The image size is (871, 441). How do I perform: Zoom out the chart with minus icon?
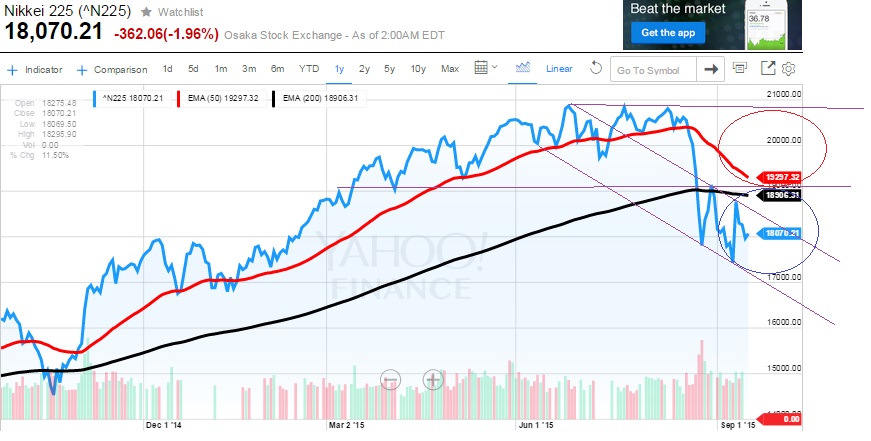(x=390, y=379)
